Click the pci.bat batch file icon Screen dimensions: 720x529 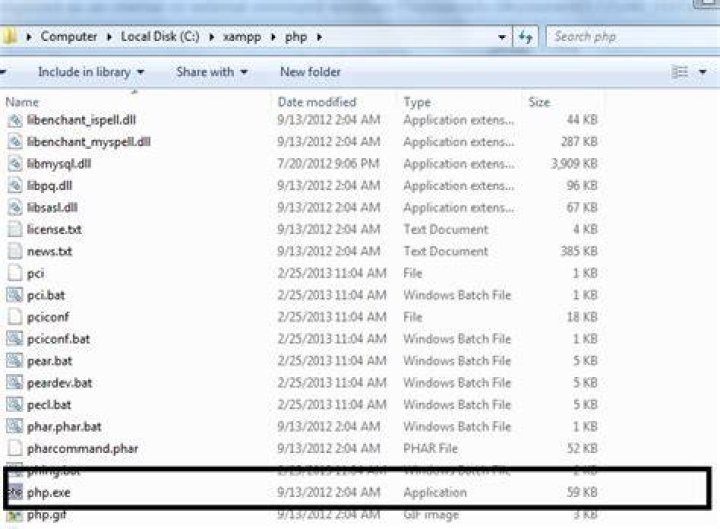click(14, 295)
